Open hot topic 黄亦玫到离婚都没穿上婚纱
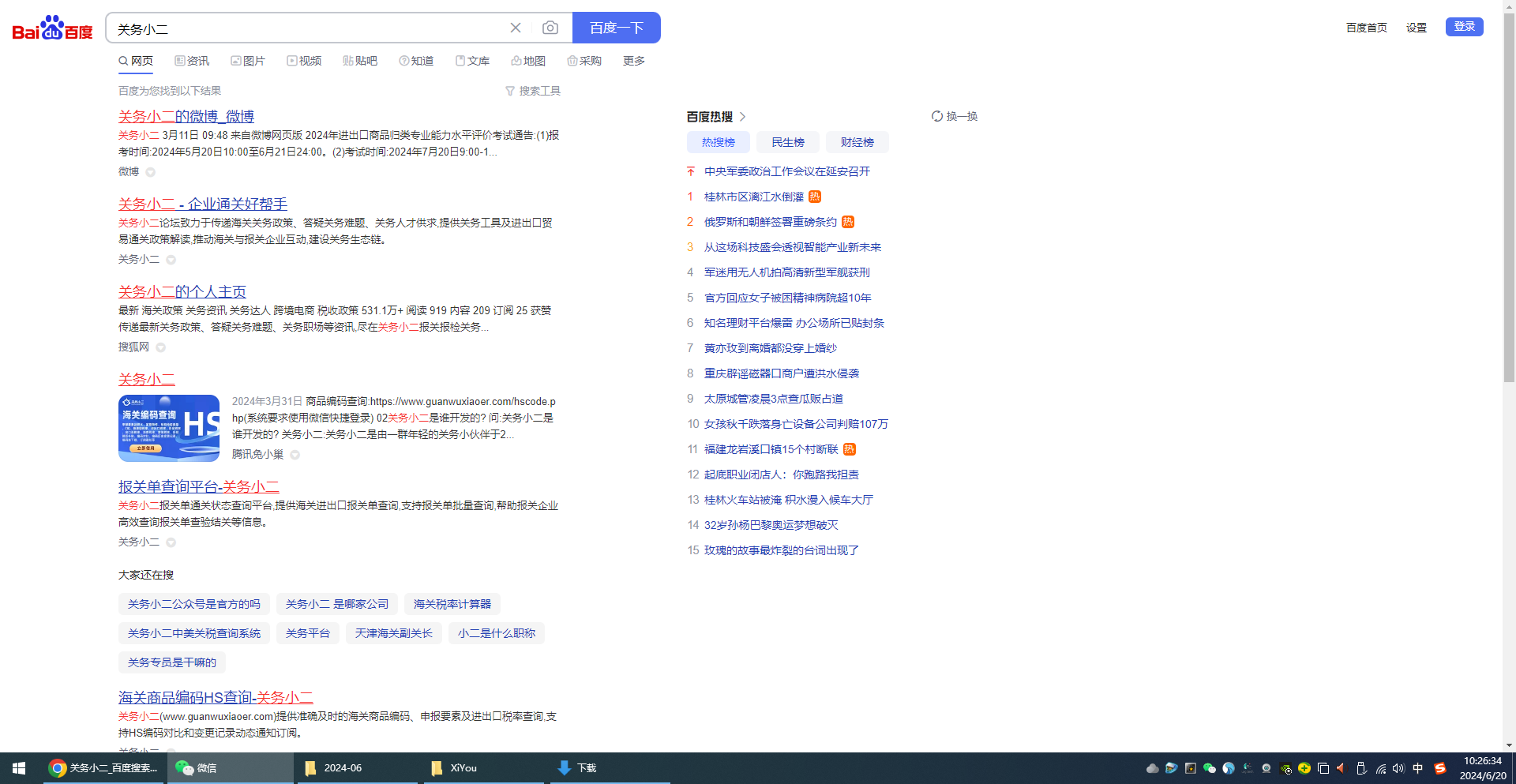This screenshot has height=784, width=1516. [x=771, y=348]
